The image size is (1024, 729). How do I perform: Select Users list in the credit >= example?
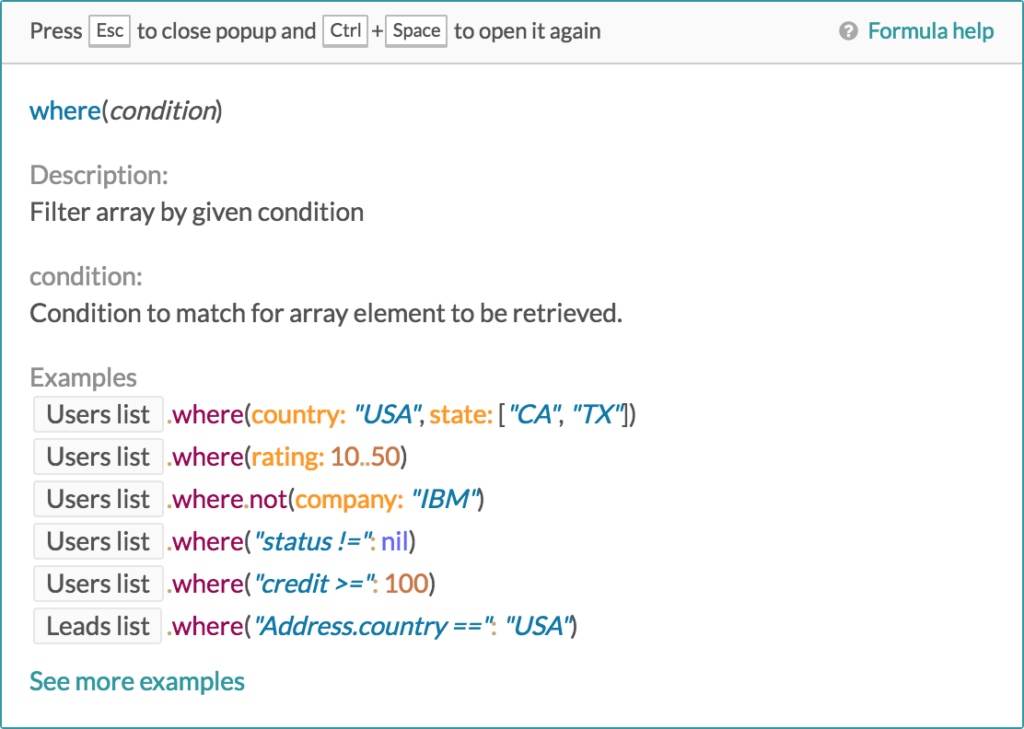98,583
